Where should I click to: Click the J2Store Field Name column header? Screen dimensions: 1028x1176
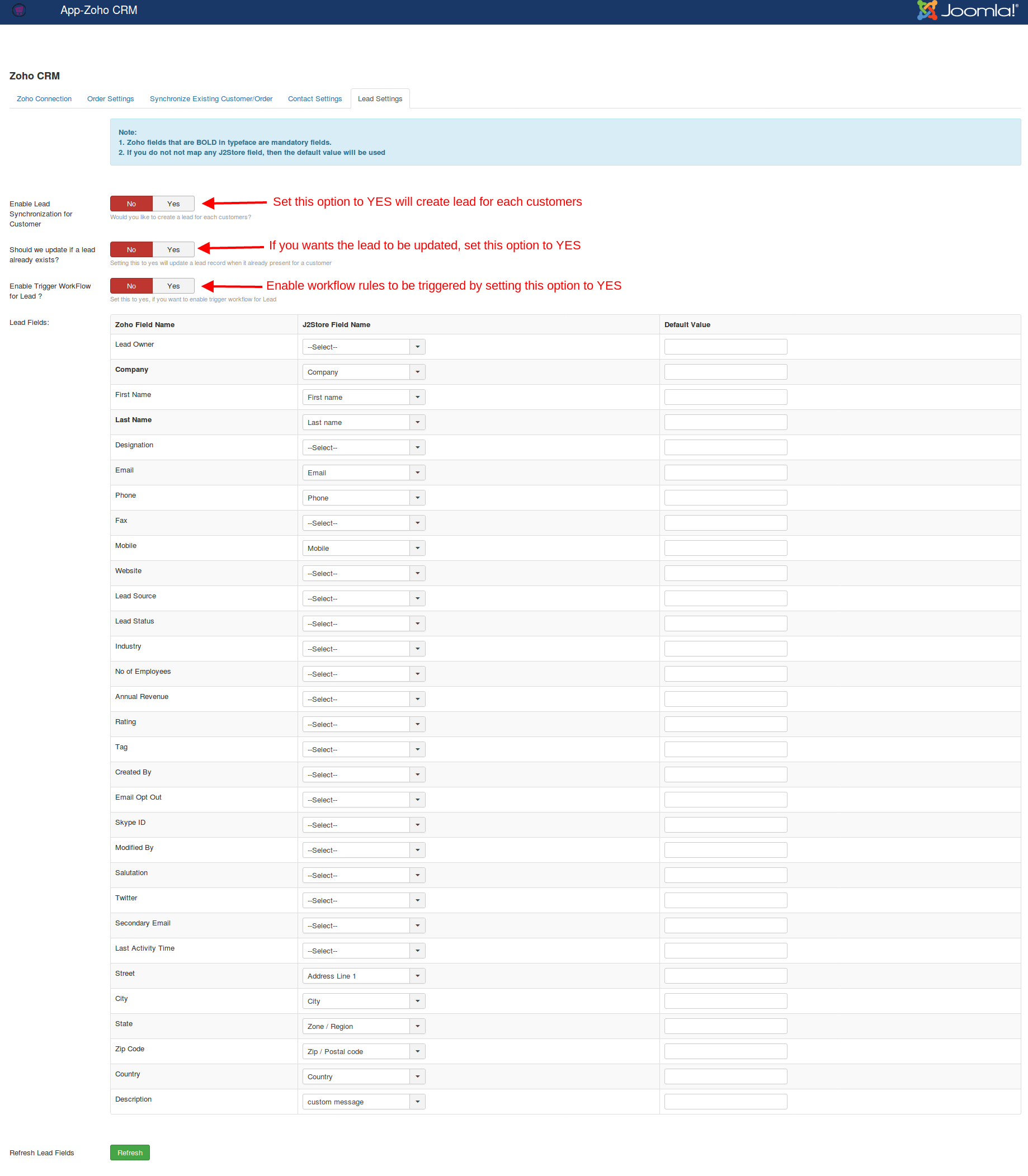pyautogui.click(x=336, y=325)
